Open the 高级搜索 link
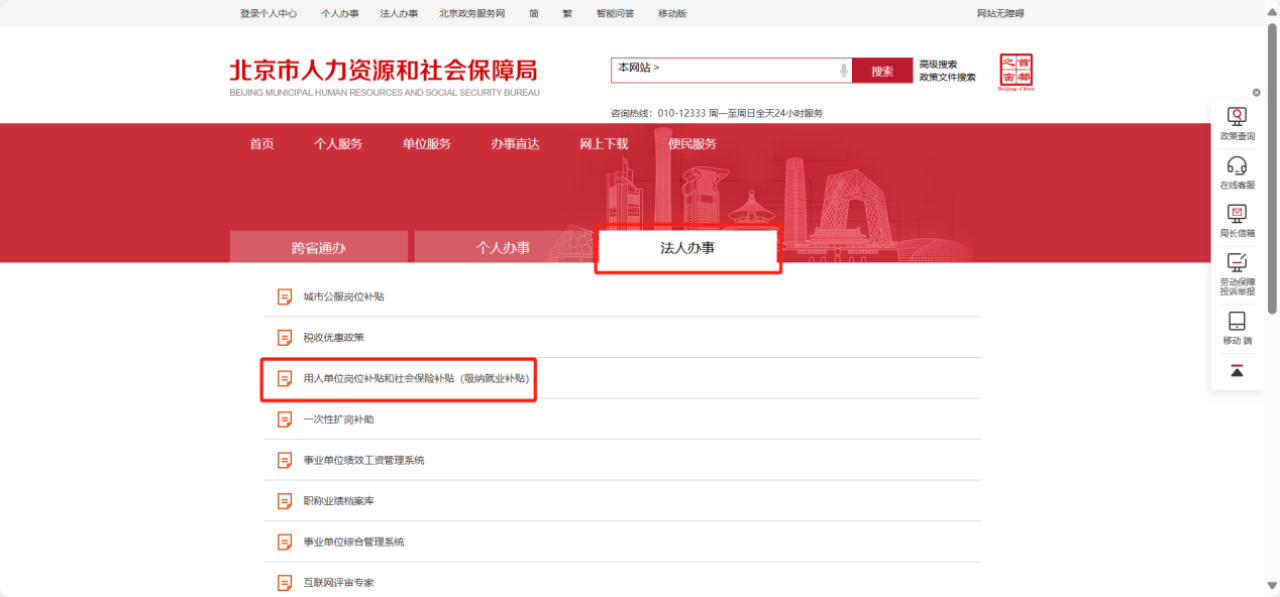The width and height of the screenshot is (1280, 597). [938, 65]
